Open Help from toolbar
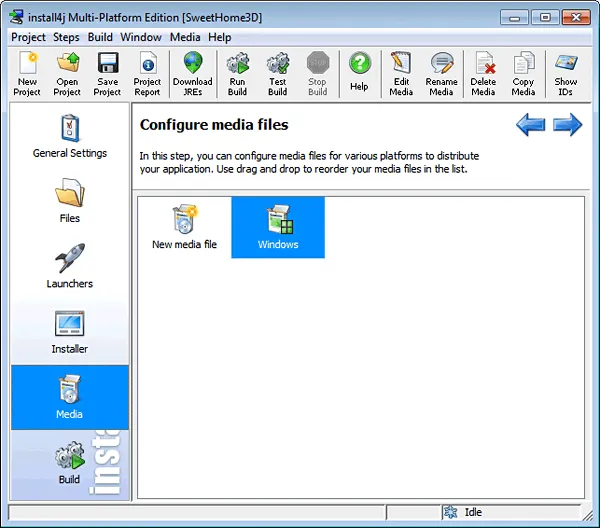This screenshot has height=528, width=600. tap(359, 74)
